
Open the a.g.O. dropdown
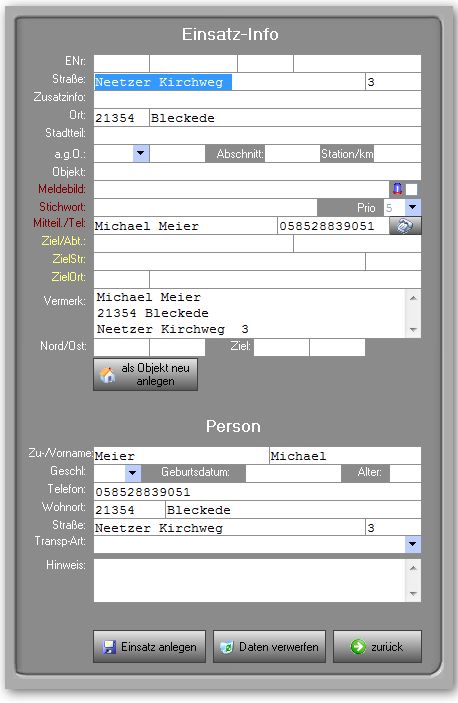[141, 153]
